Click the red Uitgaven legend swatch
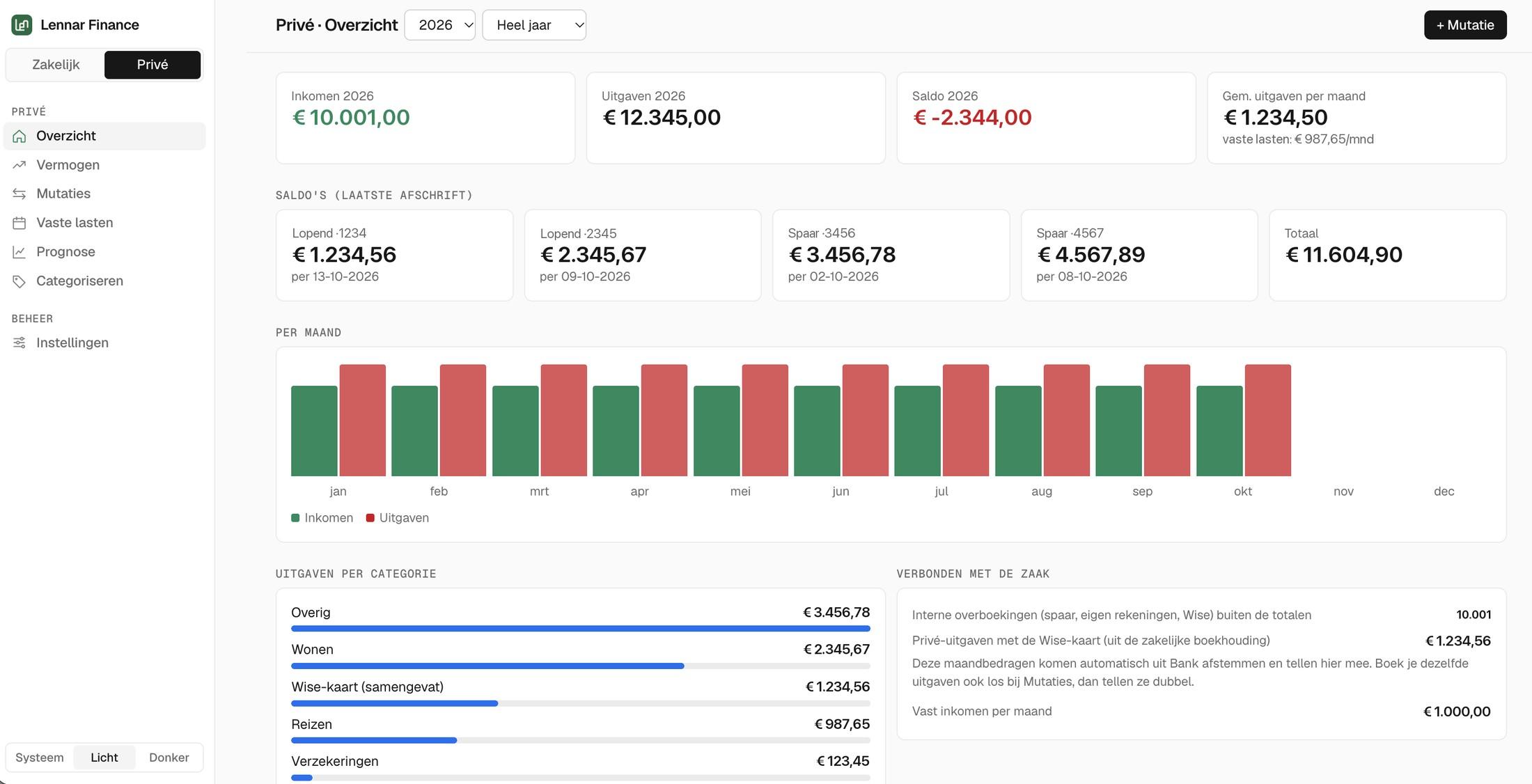This screenshot has height=784, width=1532. tap(370, 518)
